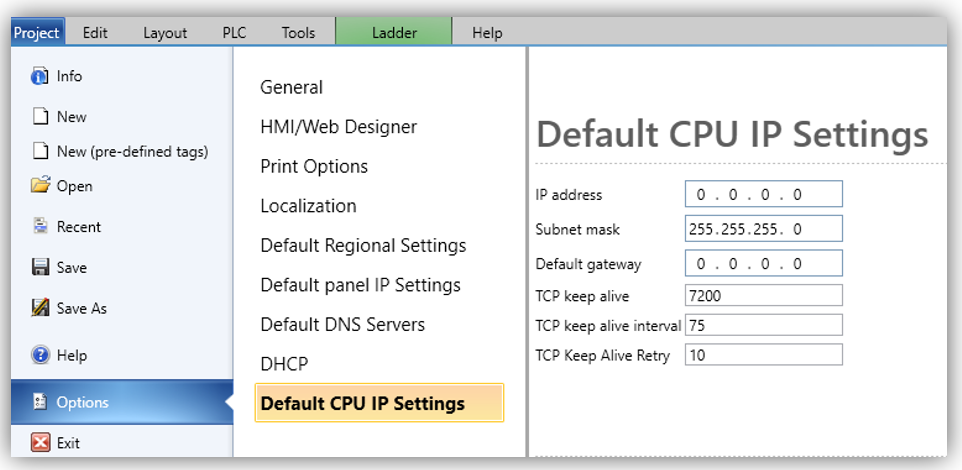This screenshot has height=470, width=962.
Task: Click the Help label in left sidebar
Action: [72, 356]
